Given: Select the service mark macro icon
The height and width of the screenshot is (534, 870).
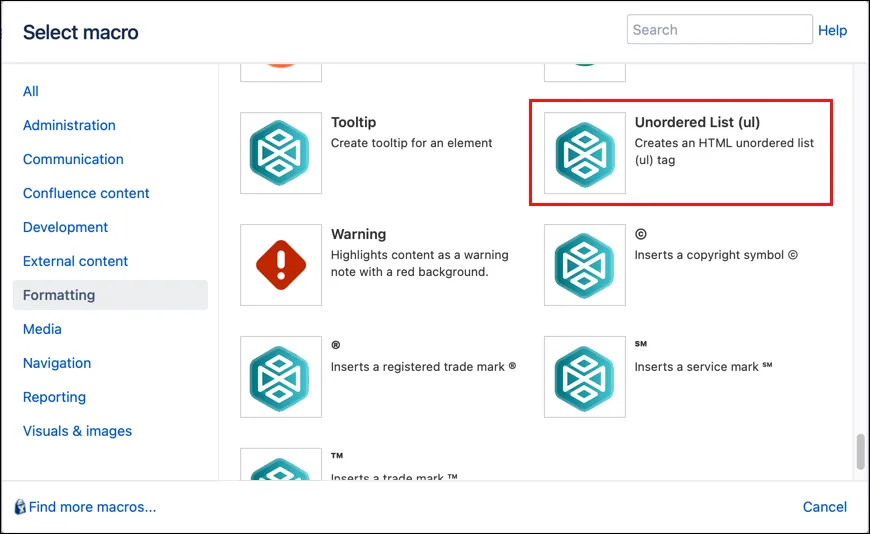Looking at the screenshot, I should pos(585,377).
